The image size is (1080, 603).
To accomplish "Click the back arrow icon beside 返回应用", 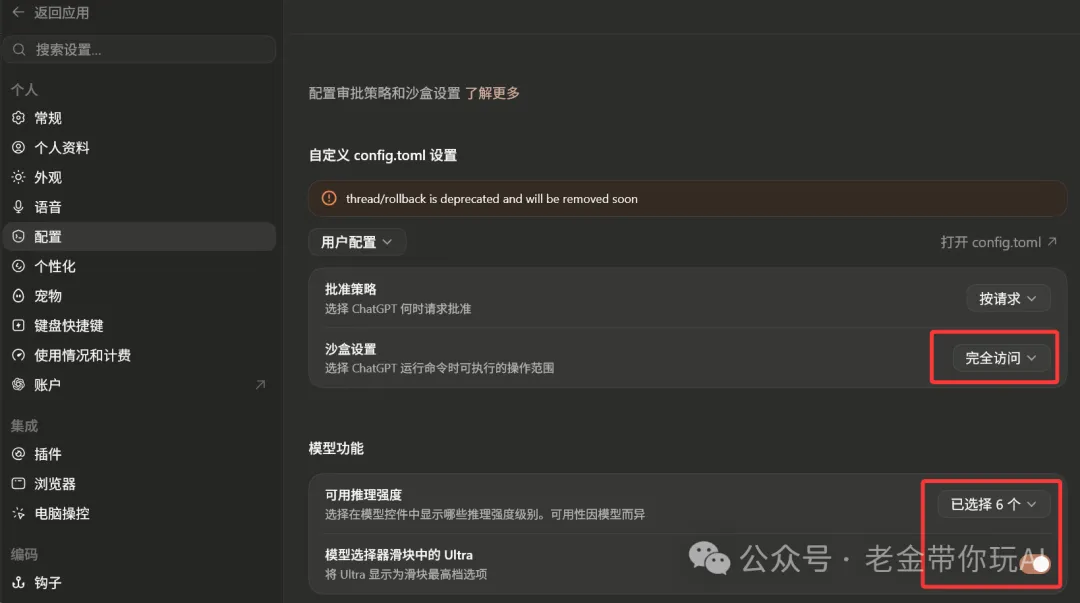I will pos(19,12).
